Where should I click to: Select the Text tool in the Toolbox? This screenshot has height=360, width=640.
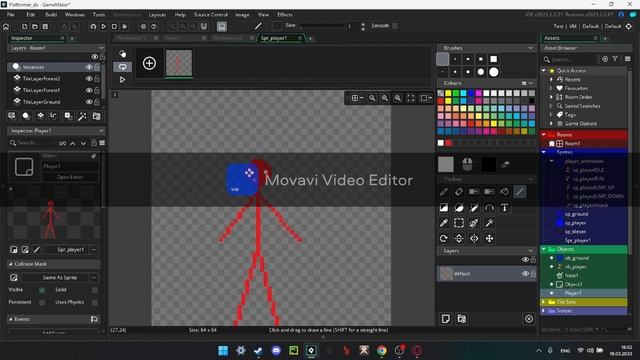point(504,207)
